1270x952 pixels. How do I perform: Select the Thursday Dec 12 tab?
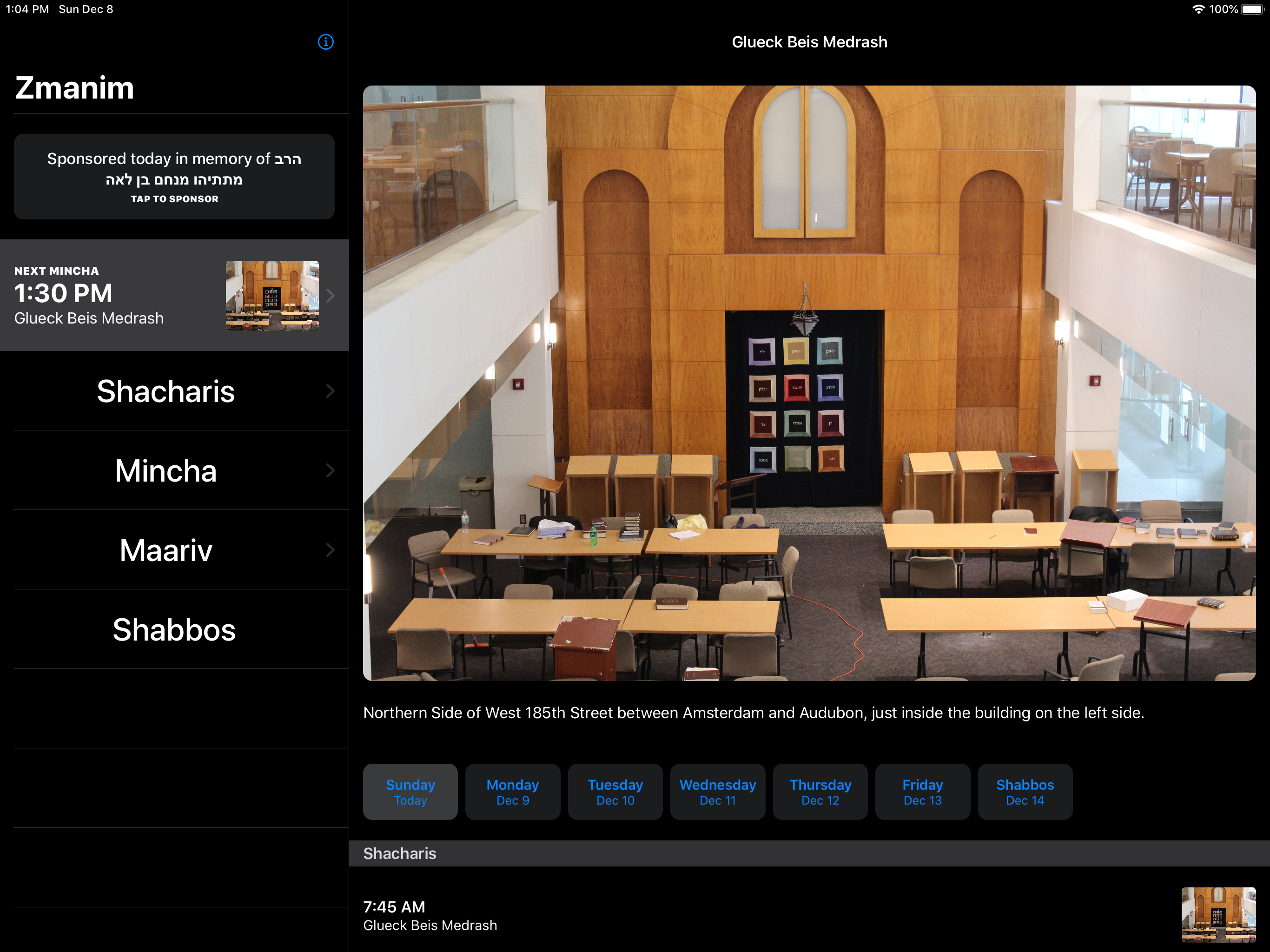coord(820,792)
